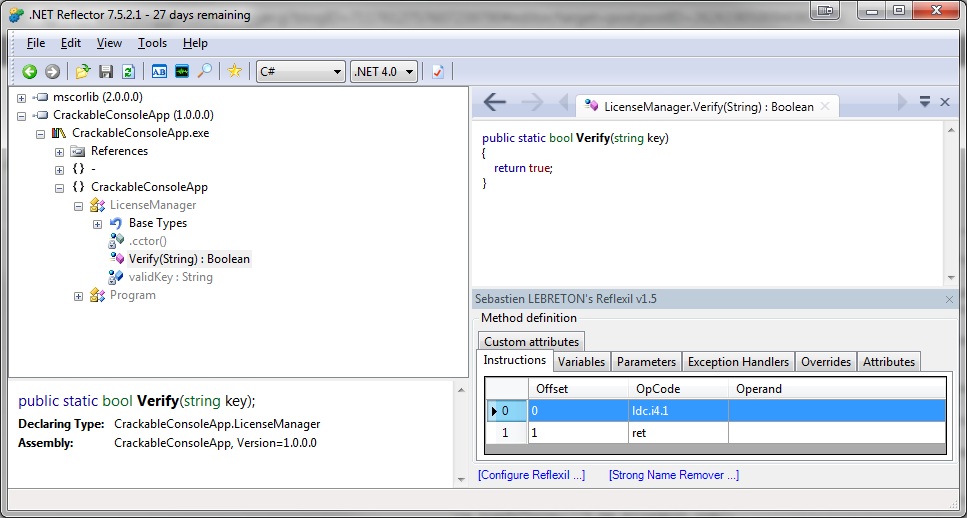This screenshot has height=518, width=967.
Task: Select the validKey : String field
Action: [x=171, y=277]
